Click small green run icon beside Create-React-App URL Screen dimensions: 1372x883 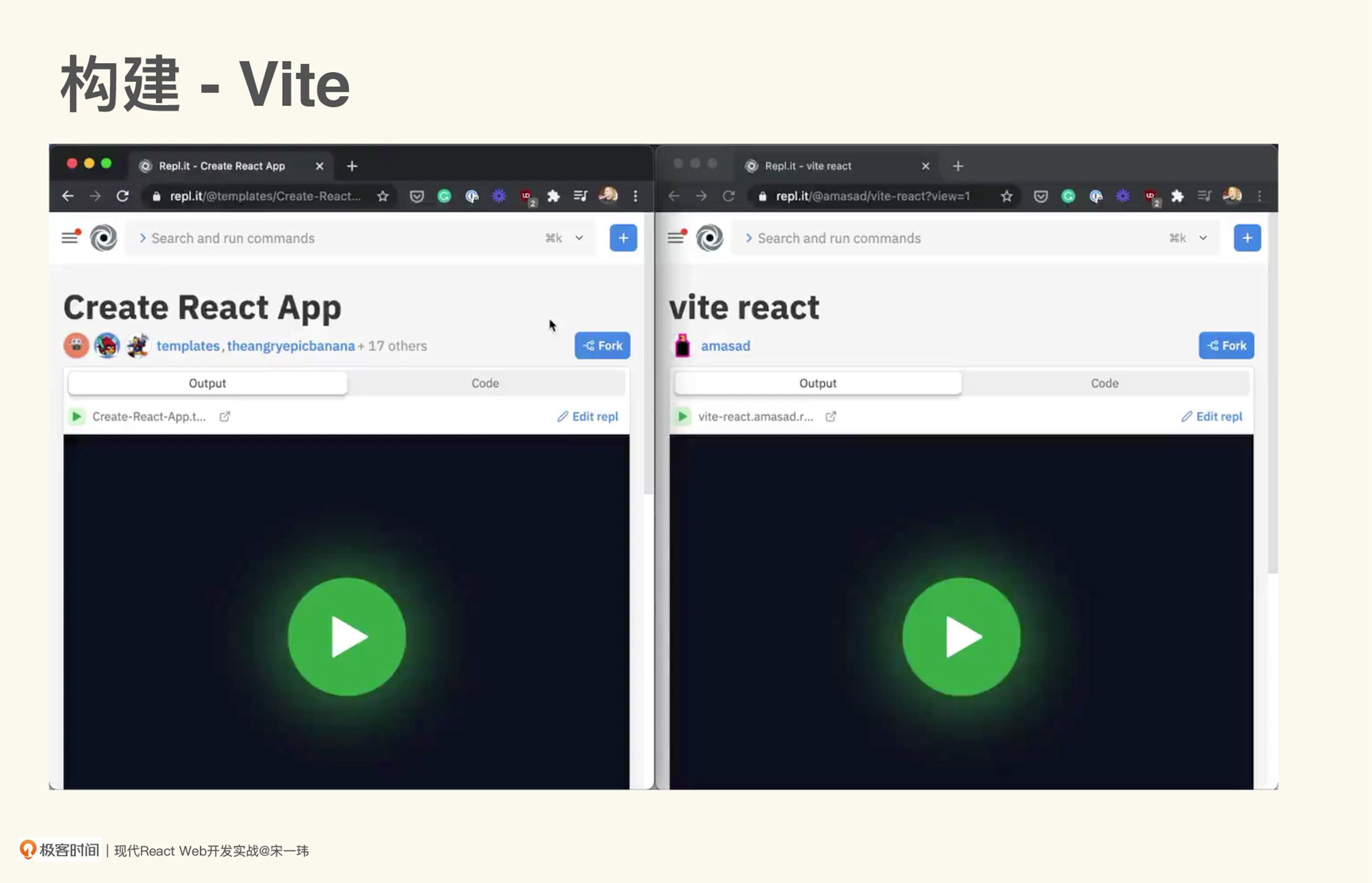coord(77,416)
